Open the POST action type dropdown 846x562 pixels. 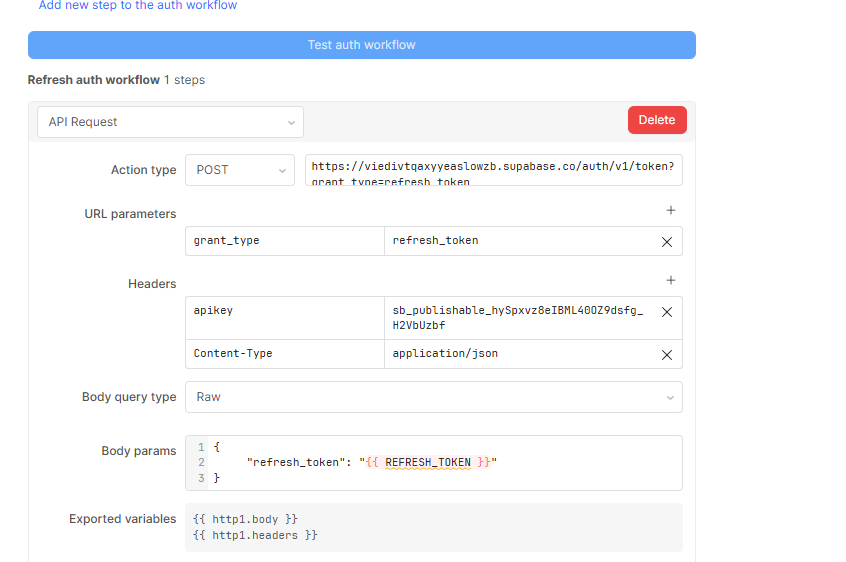[x=240, y=170]
